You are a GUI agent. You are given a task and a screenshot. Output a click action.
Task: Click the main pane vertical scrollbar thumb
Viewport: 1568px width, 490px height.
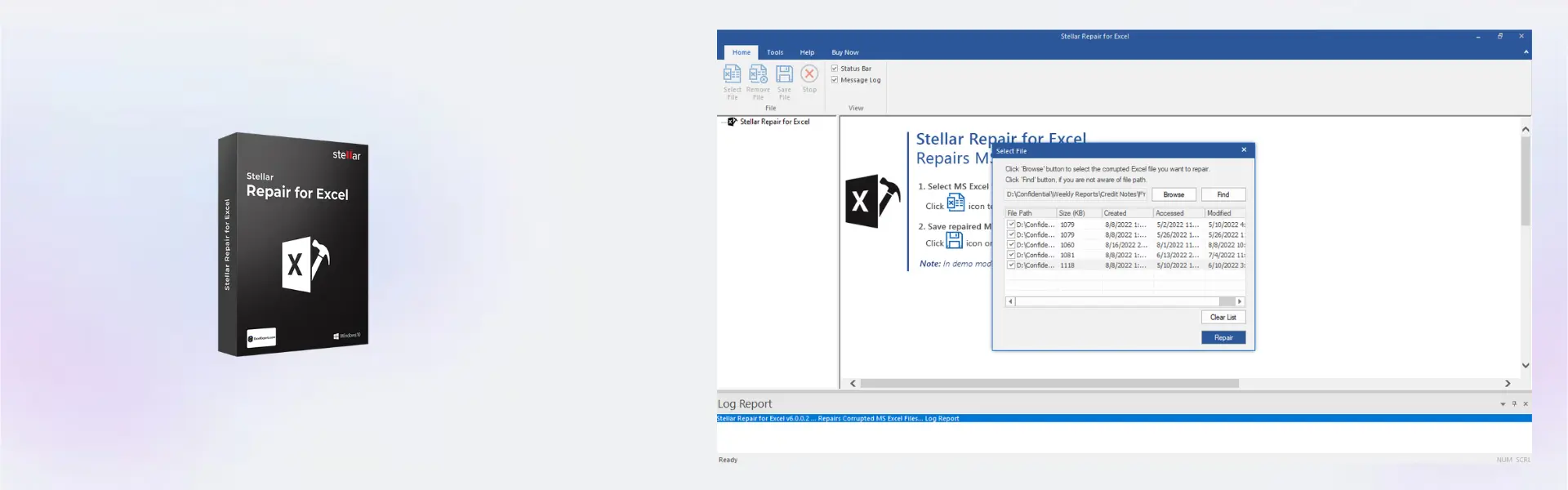coord(1526,180)
